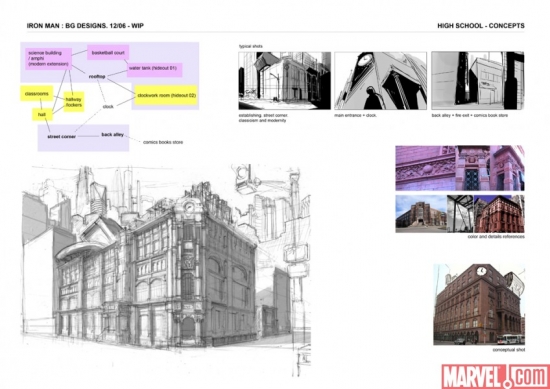Open the pink doorway reference photo

point(472,168)
